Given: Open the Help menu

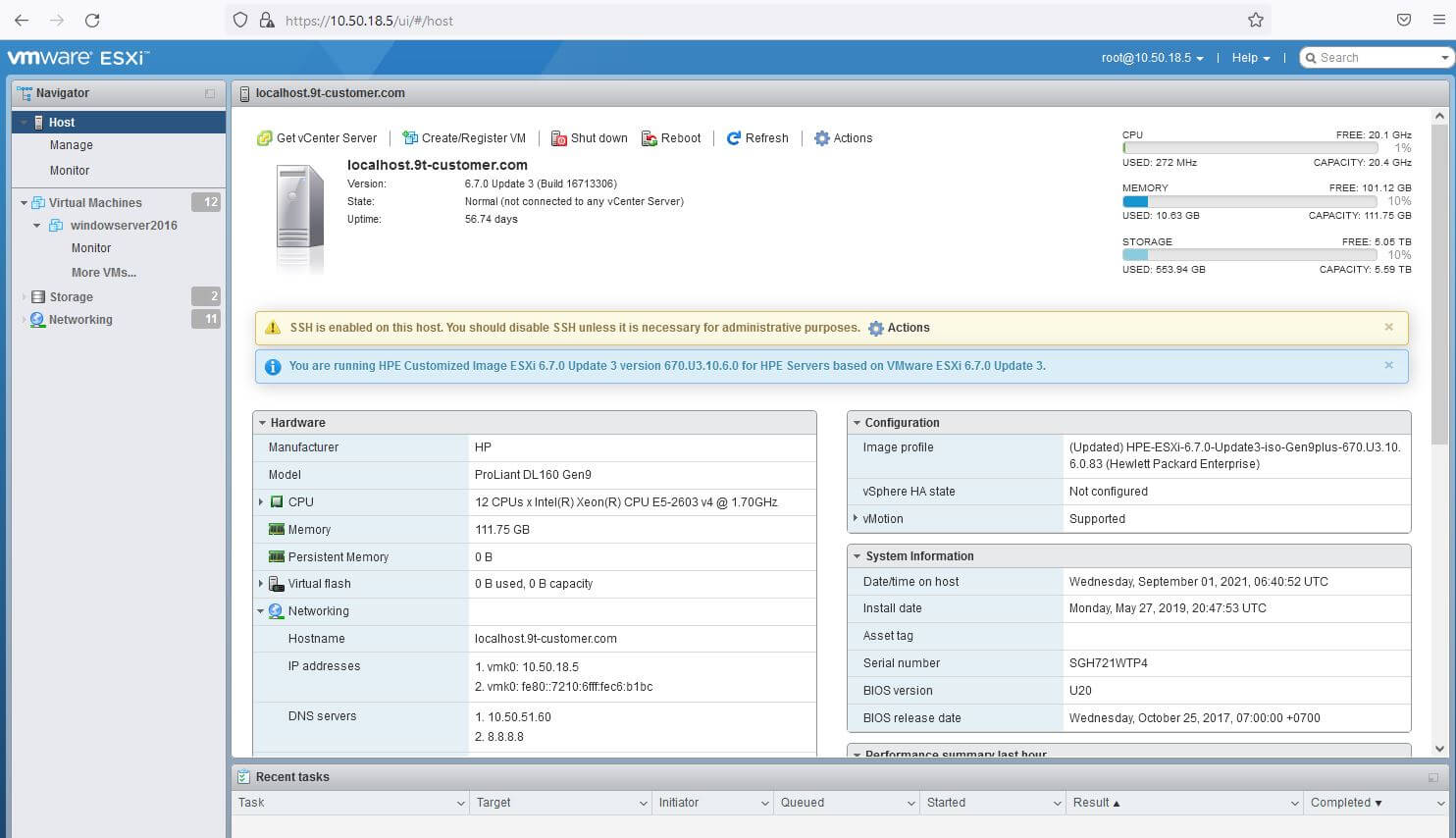Looking at the screenshot, I should [x=1248, y=57].
